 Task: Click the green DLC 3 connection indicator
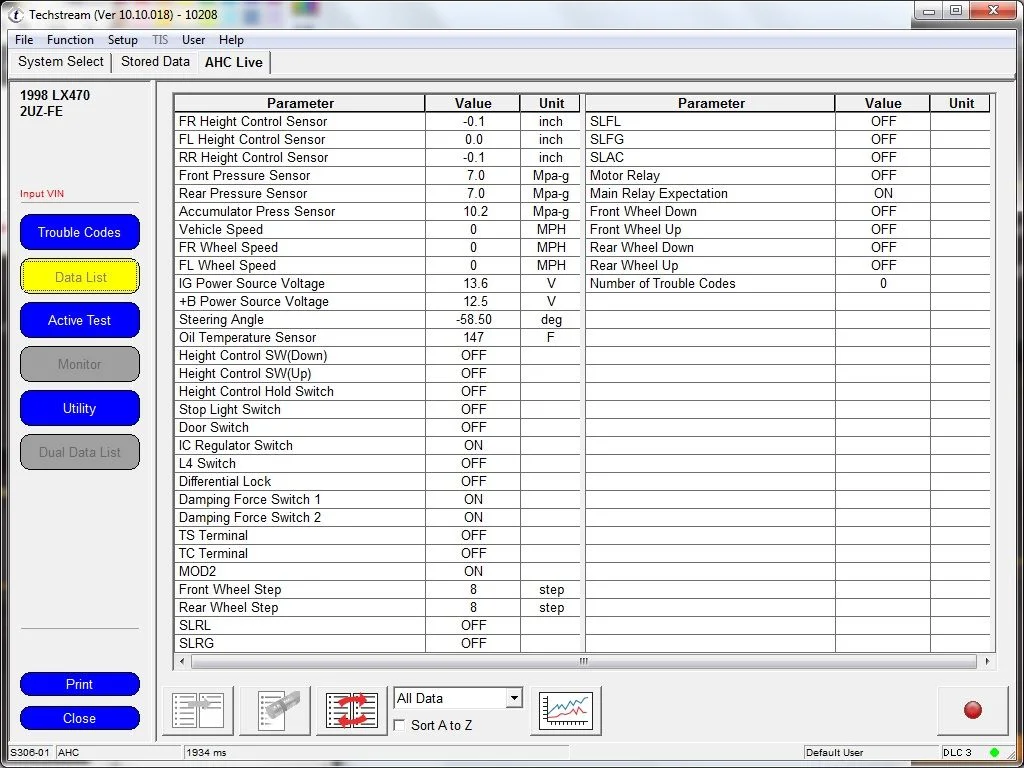[x=995, y=752]
